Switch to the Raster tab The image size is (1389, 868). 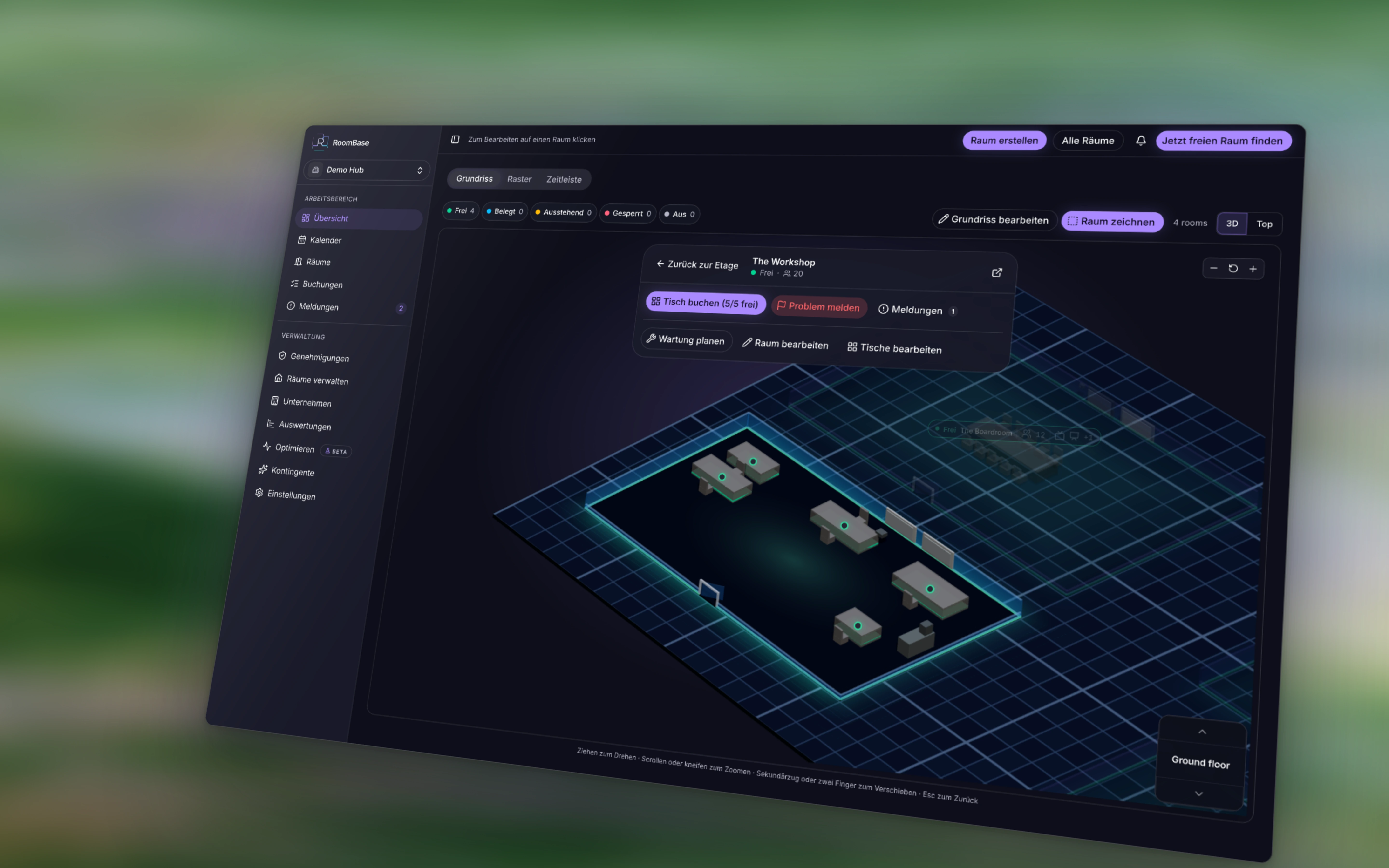coord(519,179)
